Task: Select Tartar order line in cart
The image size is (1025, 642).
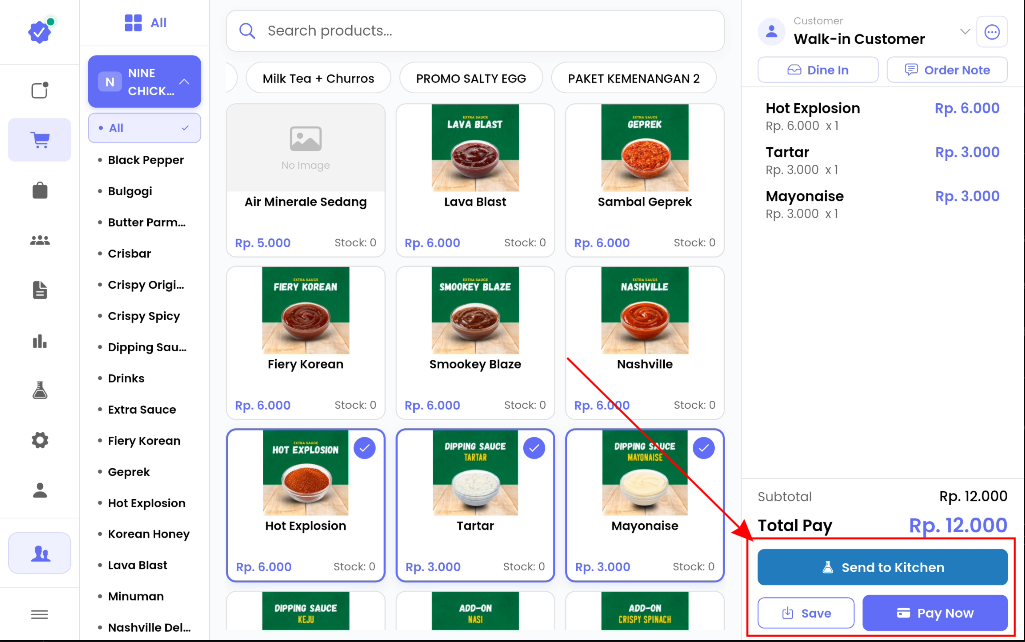Action: (x=882, y=160)
